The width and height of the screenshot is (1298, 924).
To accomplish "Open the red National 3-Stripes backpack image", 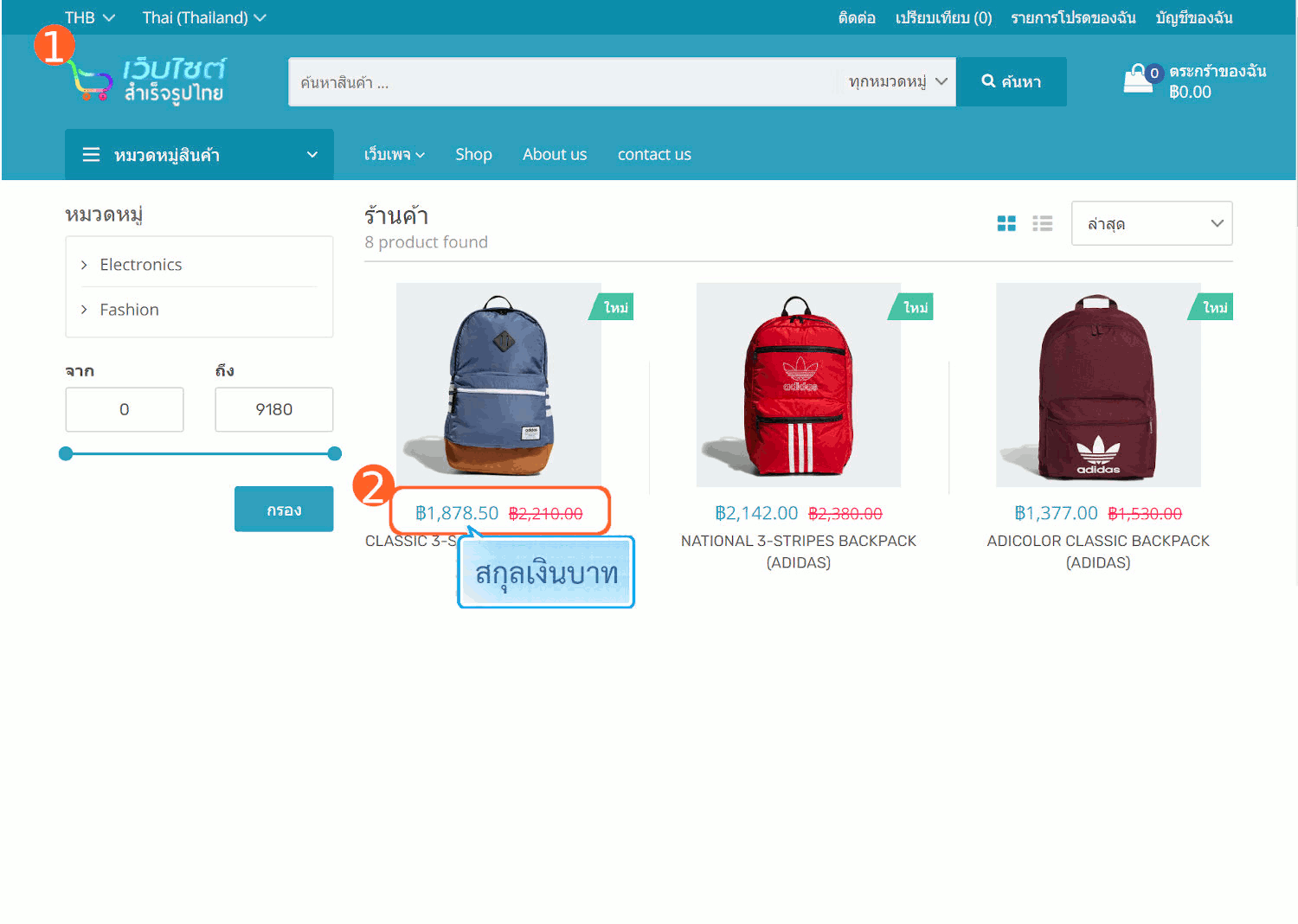I will (x=798, y=385).
